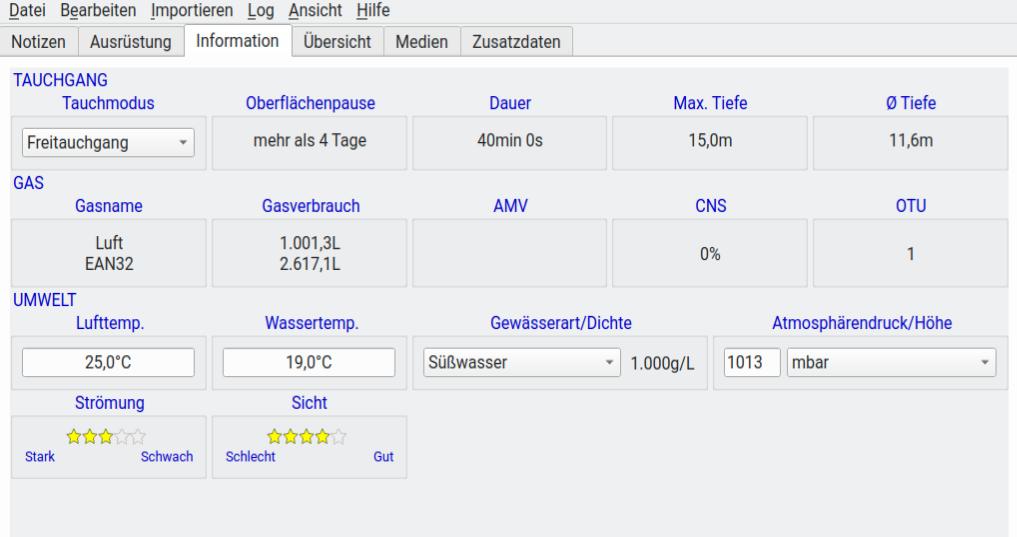This screenshot has height=537, width=1017.
Task: Click the Max. Tiefe value 15,0m
Action: click(710, 141)
